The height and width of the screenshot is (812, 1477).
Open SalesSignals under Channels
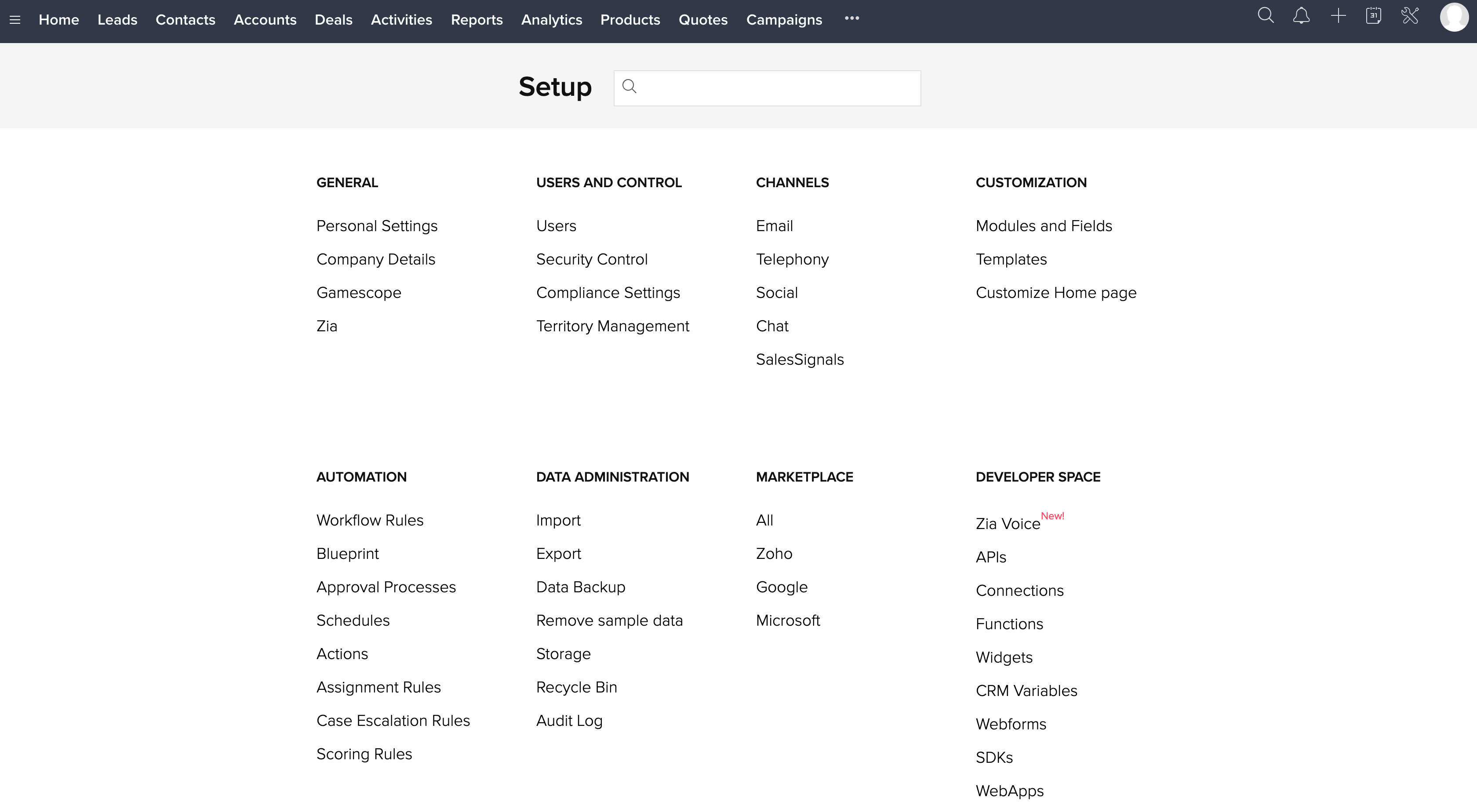[x=799, y=359]
